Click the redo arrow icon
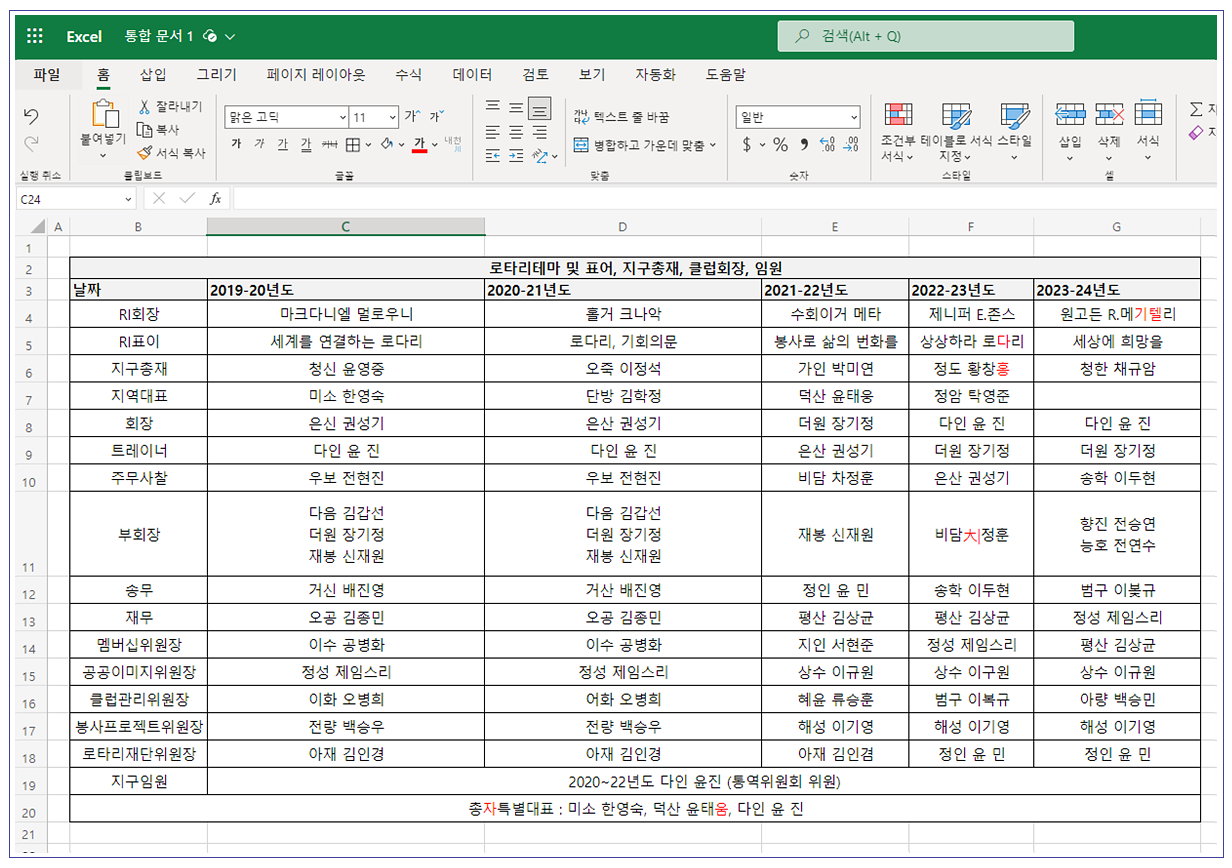Viewport: 1232px width, 868px height. pyautogui.click(x=31, y=143)
